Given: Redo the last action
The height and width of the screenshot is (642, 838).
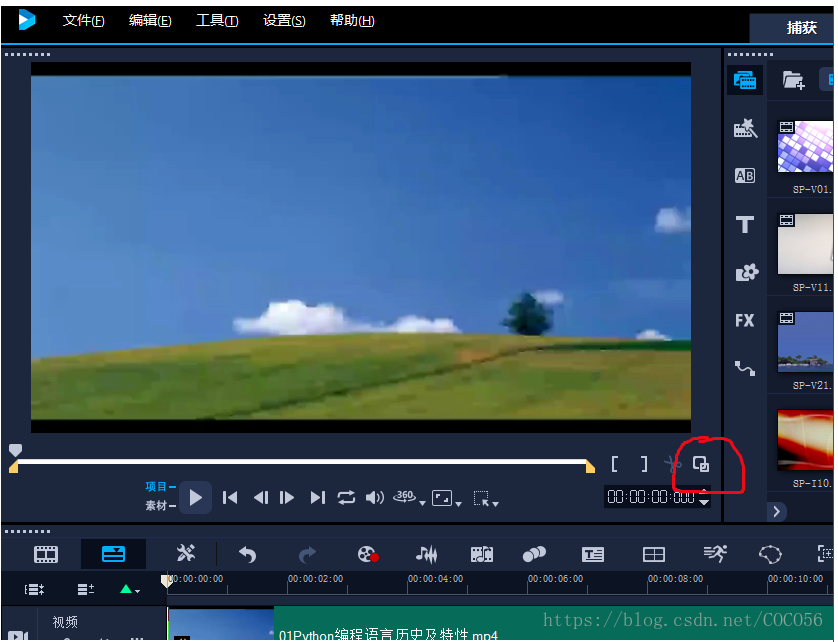Looking at the screenshot, I should [x=307, y=554].
